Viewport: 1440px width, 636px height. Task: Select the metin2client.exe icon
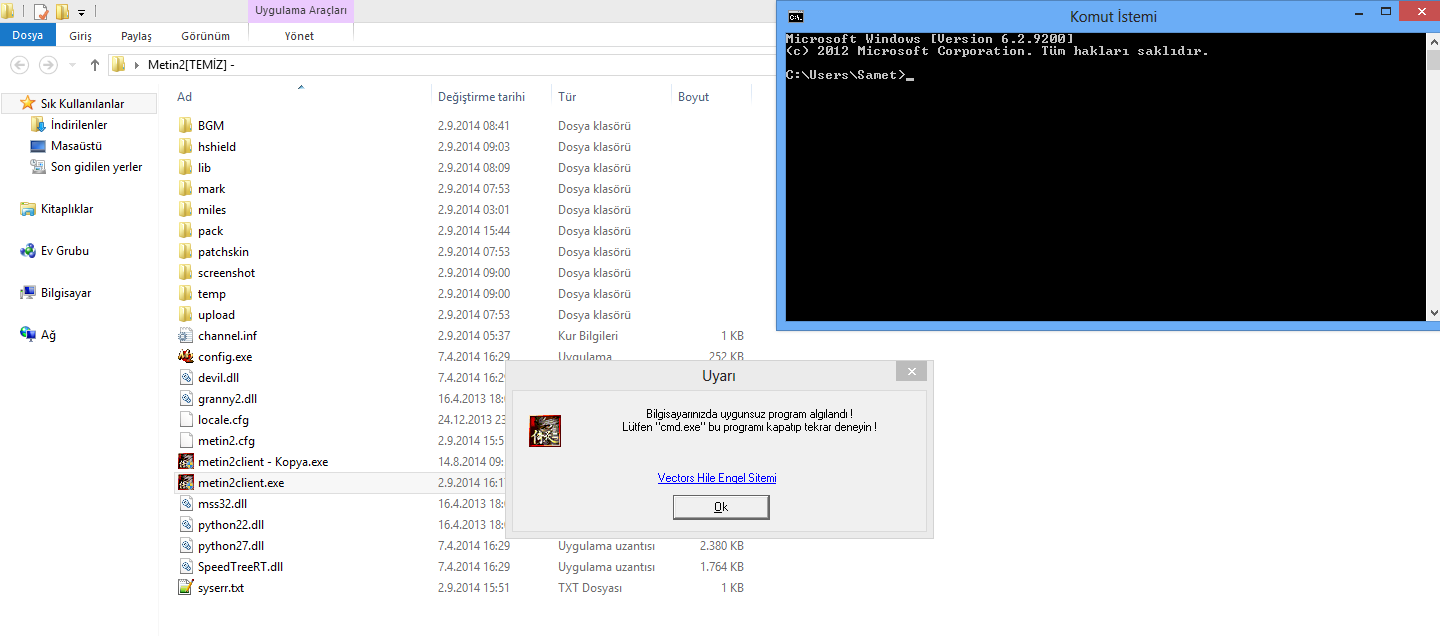coord(185,482)
